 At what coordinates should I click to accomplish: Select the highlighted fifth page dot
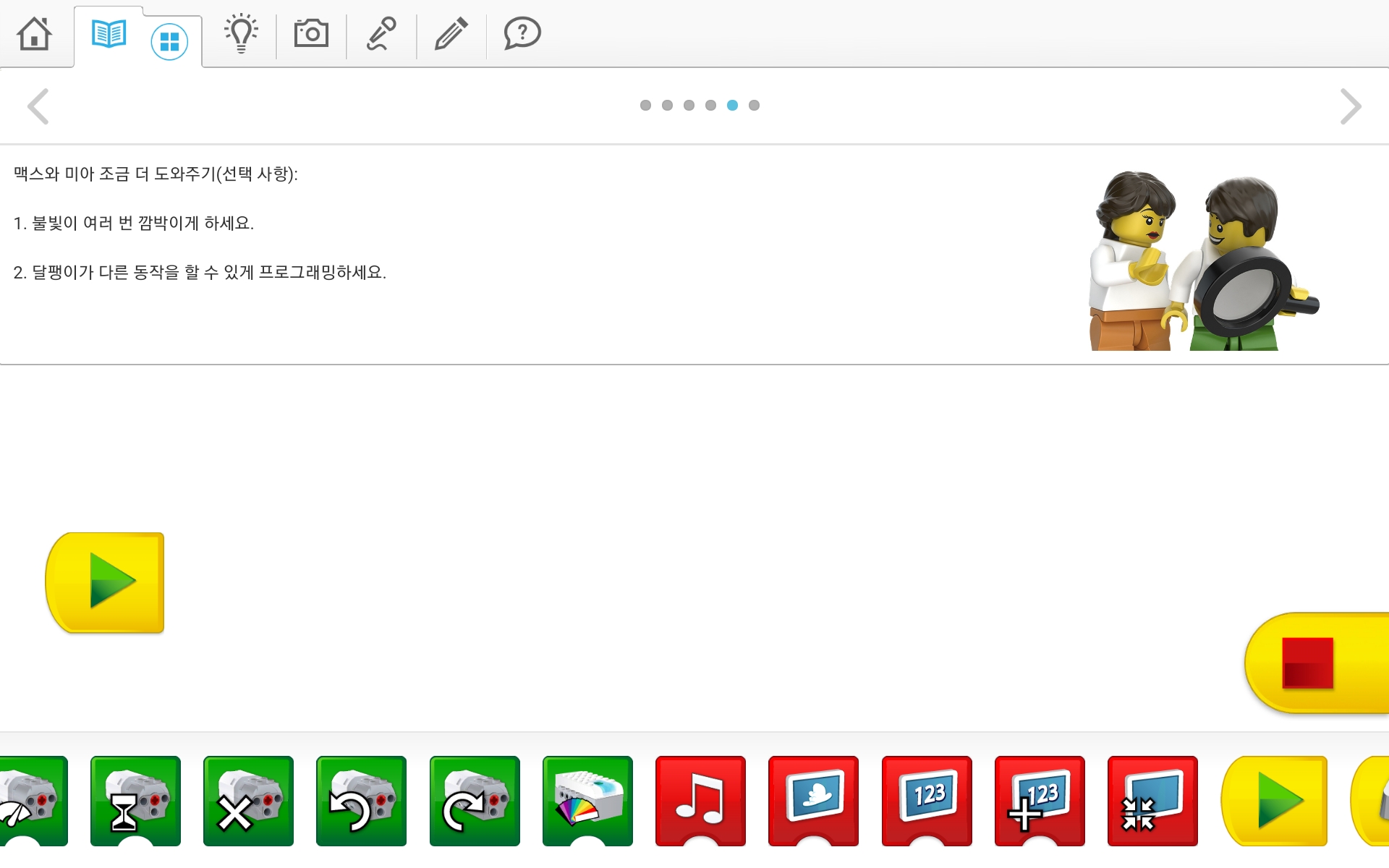pos(732,106)
